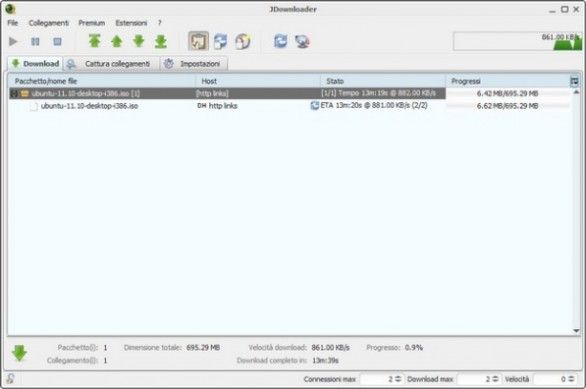Image resolution: width=586 pixels, height=389 pixels.
Task: Click the blue refresh update icon
Action: tap(280, 41)
